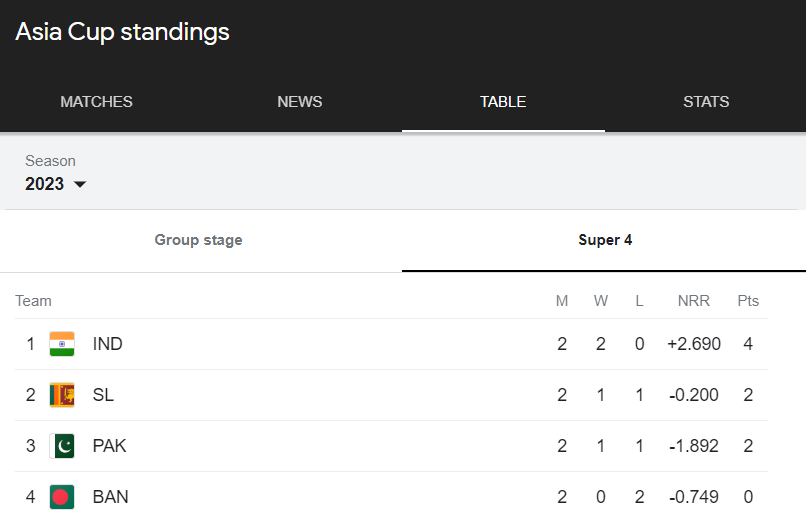
Task: Open the PAK team row
Action: 391,446
